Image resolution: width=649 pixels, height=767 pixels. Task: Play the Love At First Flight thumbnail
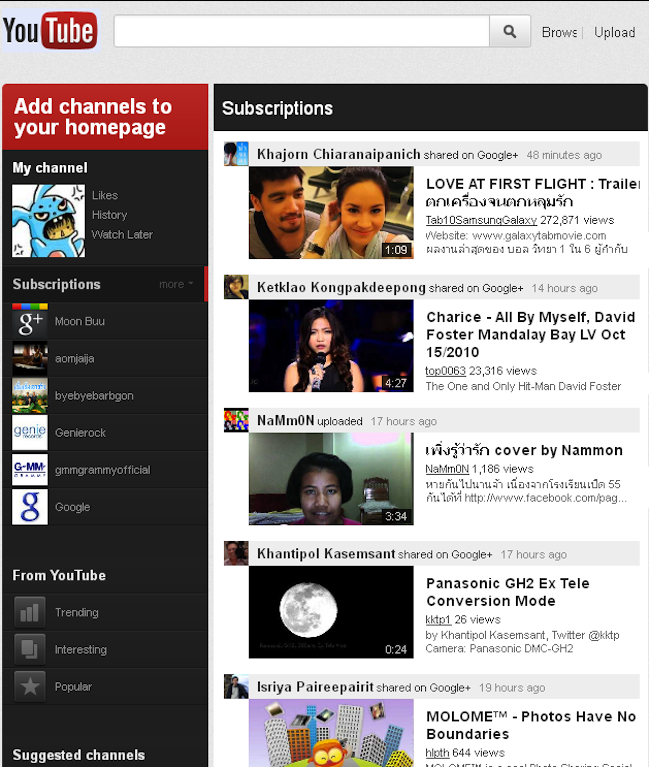click(331, 213)
